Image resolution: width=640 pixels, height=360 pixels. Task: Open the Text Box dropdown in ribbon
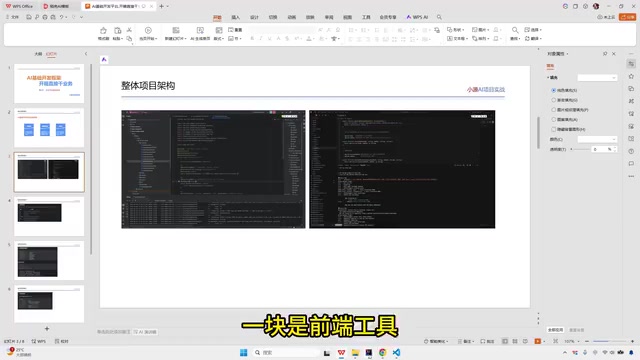457,38
